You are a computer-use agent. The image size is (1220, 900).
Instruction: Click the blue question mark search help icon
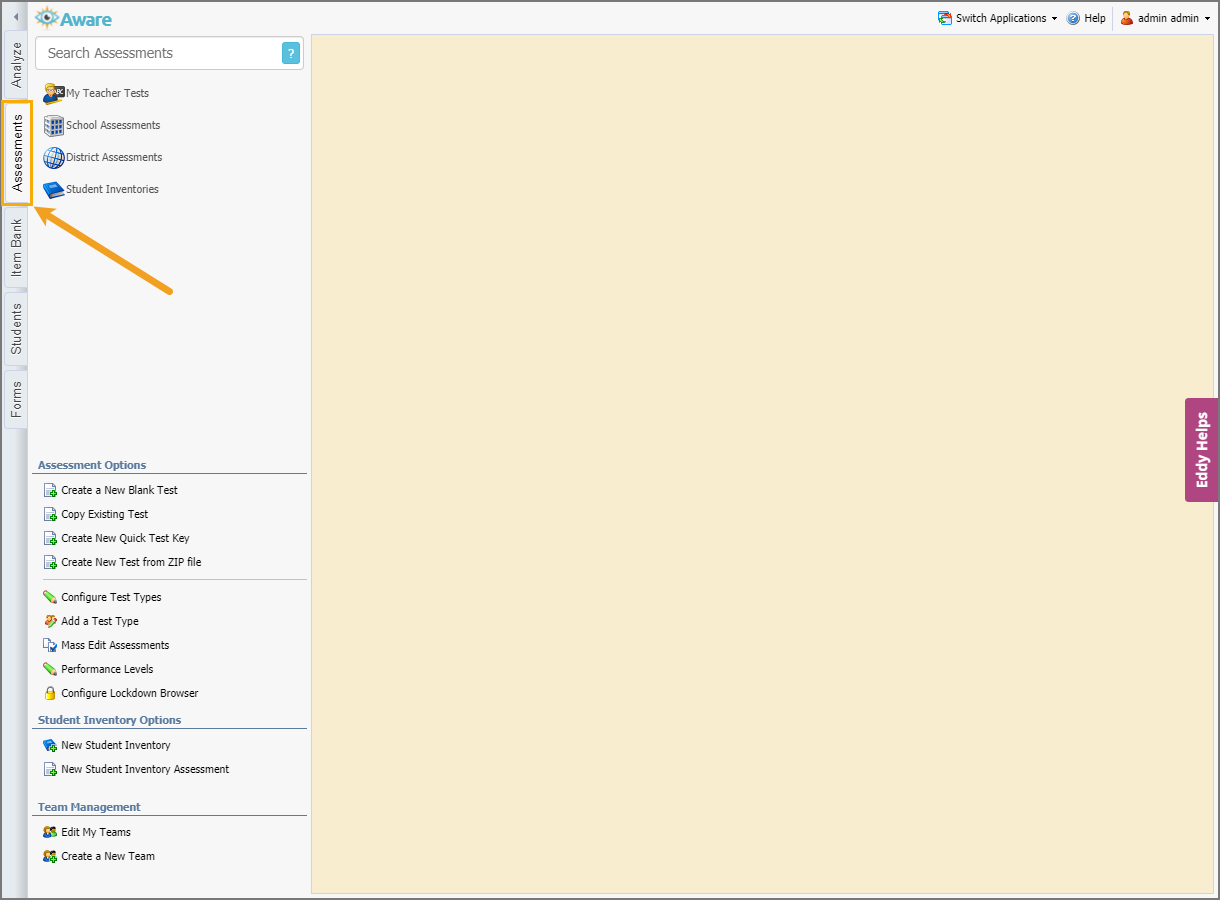click(x=291, y=53)
